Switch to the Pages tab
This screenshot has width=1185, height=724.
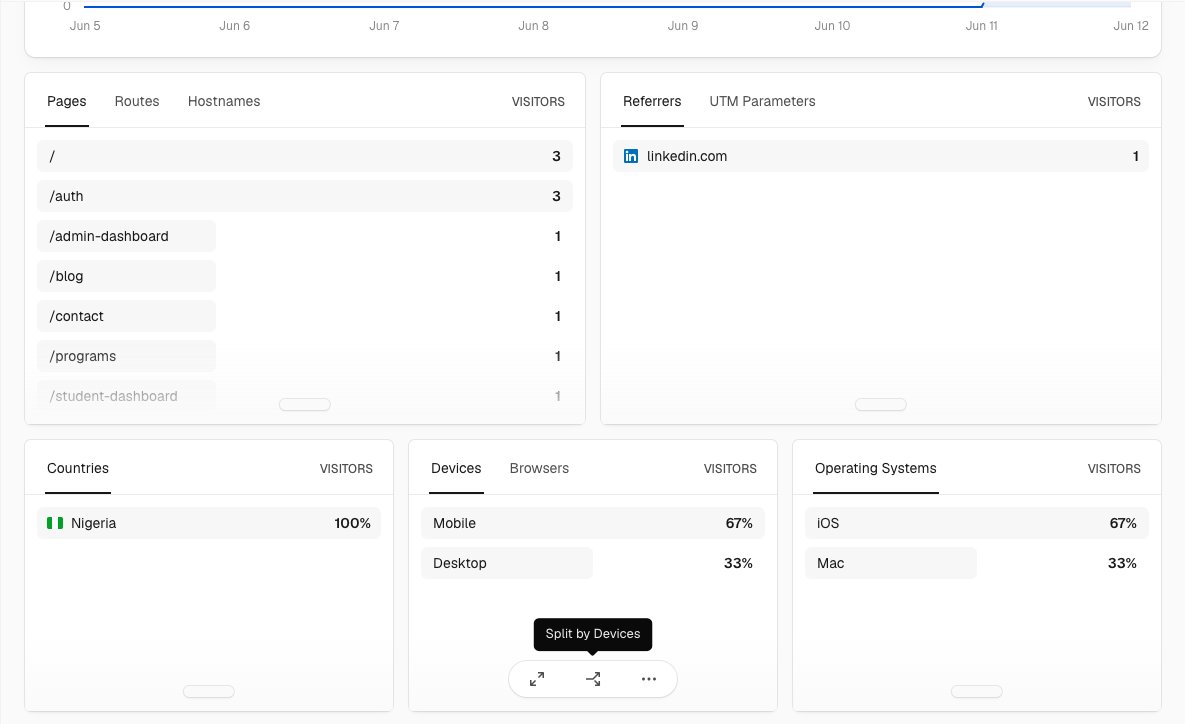pyautogui.click(x=67, y=101)
